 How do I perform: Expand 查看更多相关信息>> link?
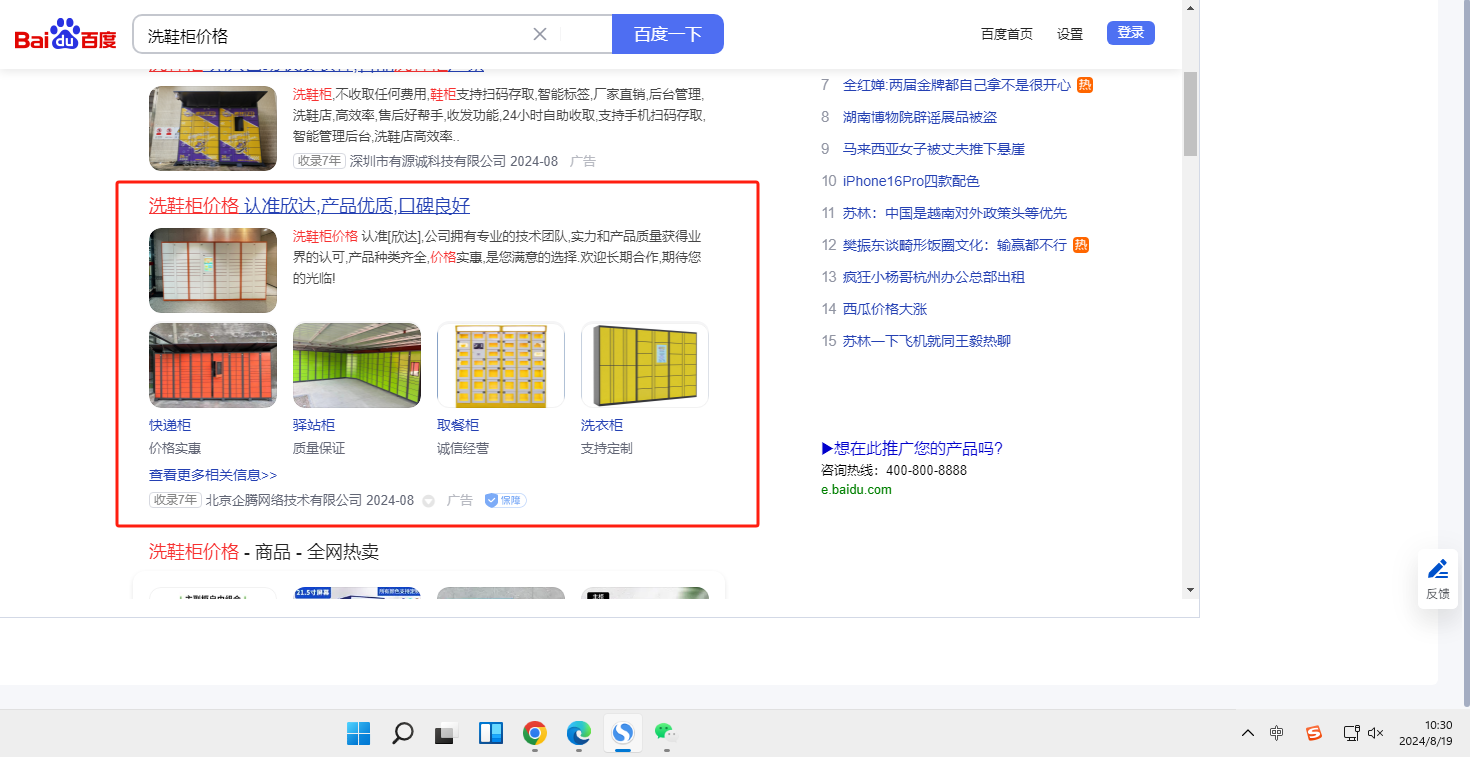(x=213, y=475)
